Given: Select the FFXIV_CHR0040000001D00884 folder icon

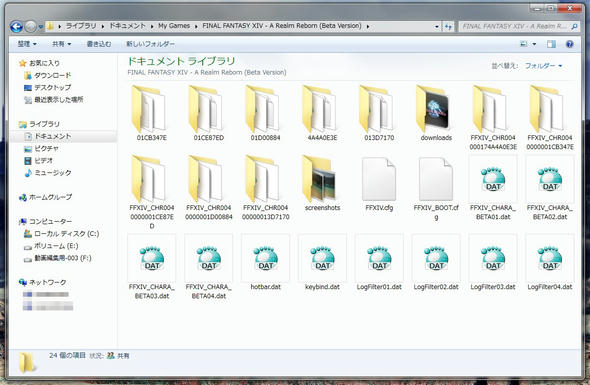Looking at the screenshot, I should 206,179.
